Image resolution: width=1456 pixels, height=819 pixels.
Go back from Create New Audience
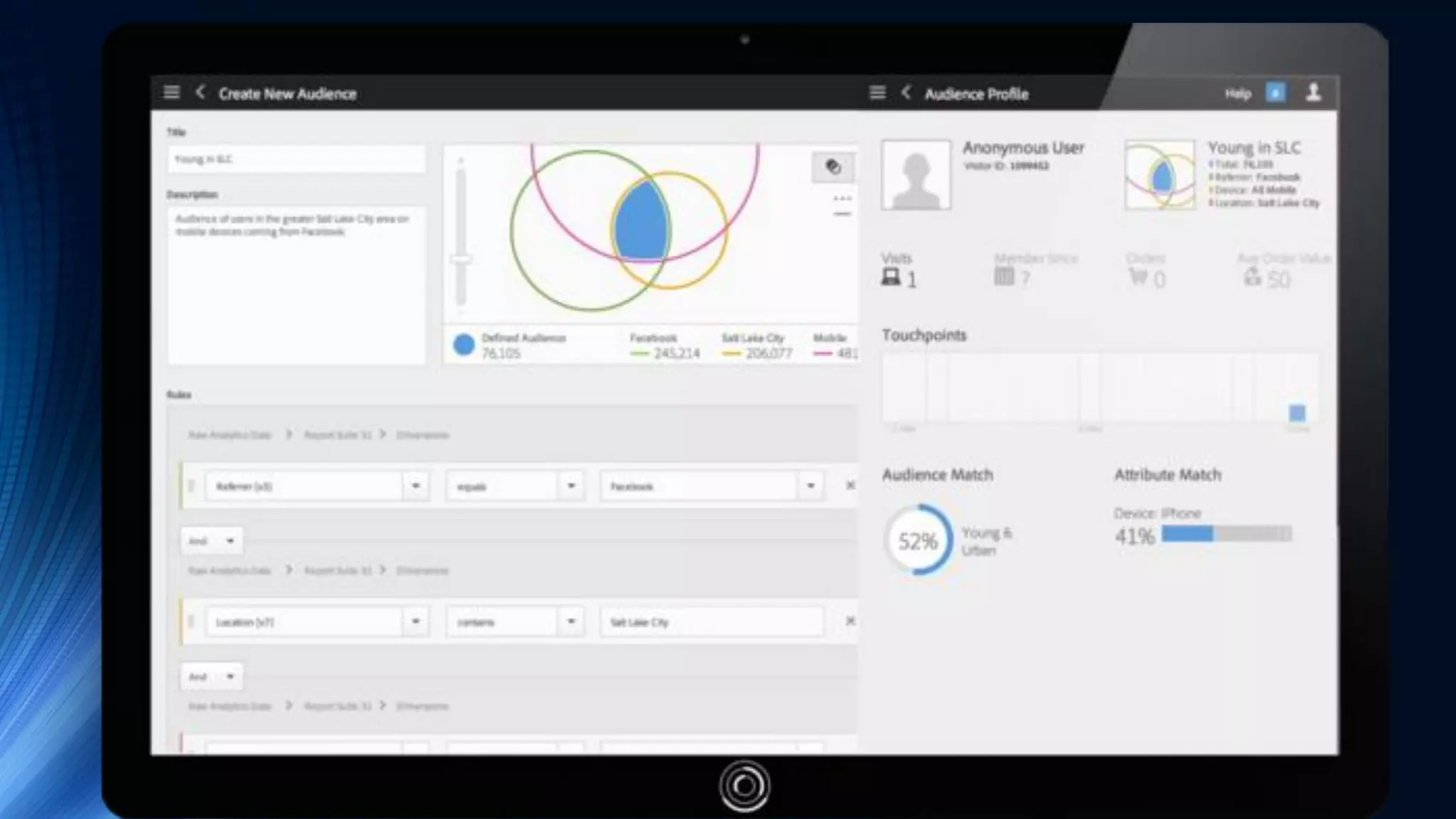click(x=200, y=92)
